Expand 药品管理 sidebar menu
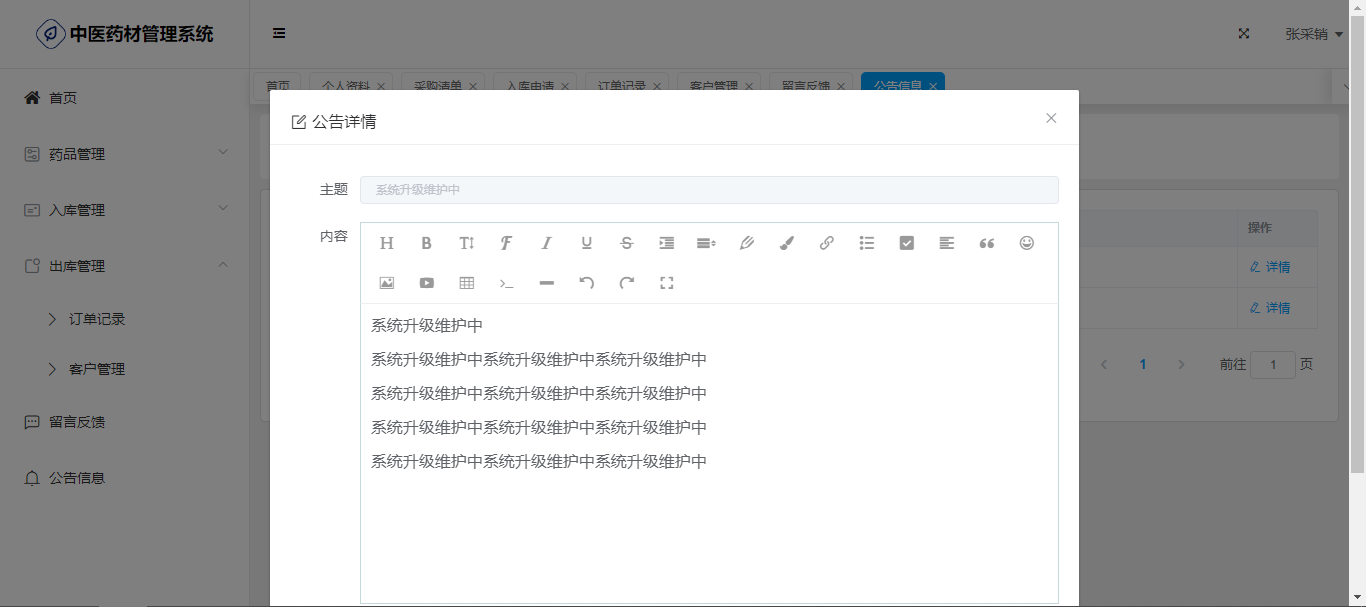The height and width of the screenshot is (607, 1366). (125, 154)
